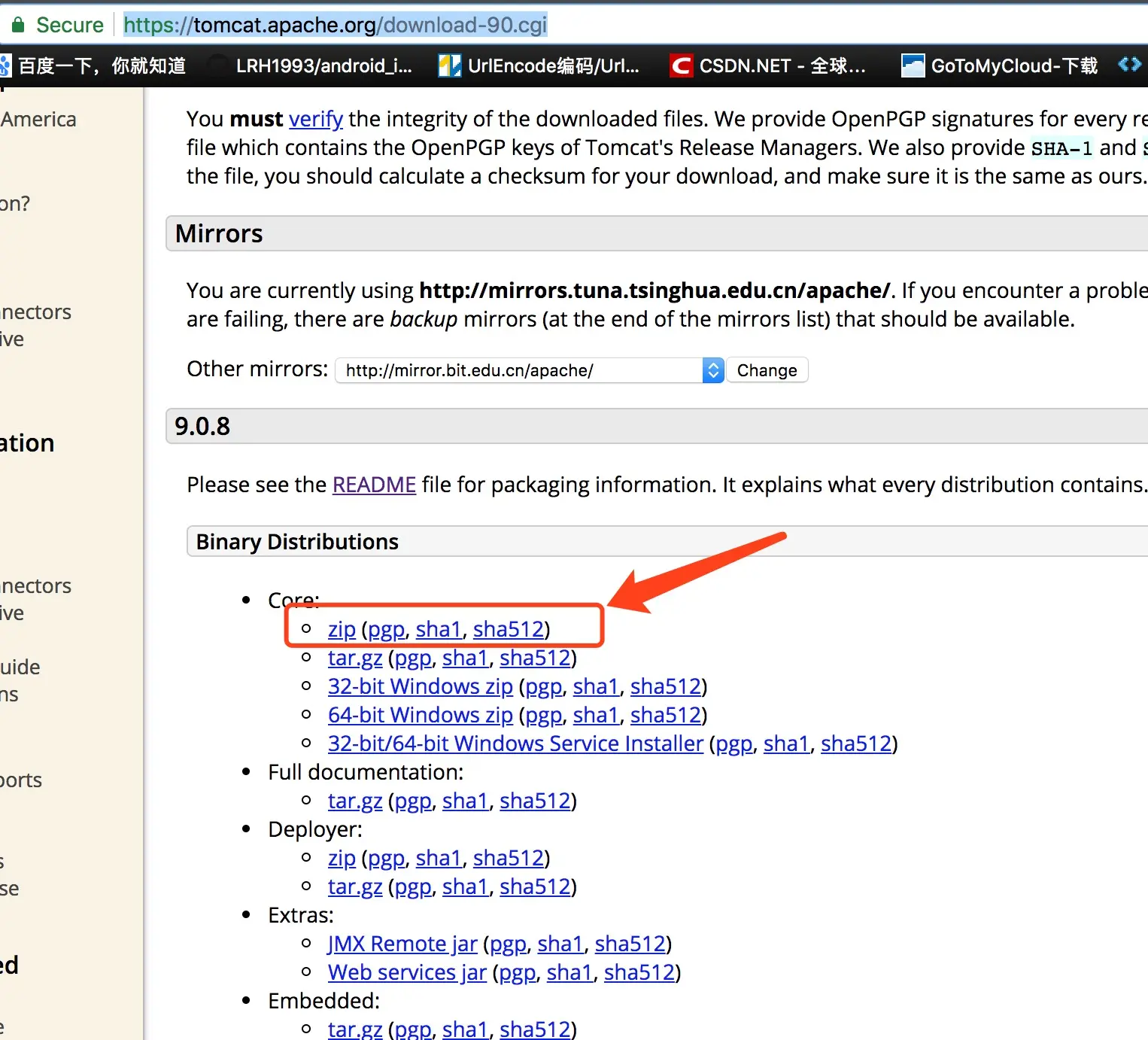
Task: Open sha1 for JMX Remote jar
Action: coord(560,944)
